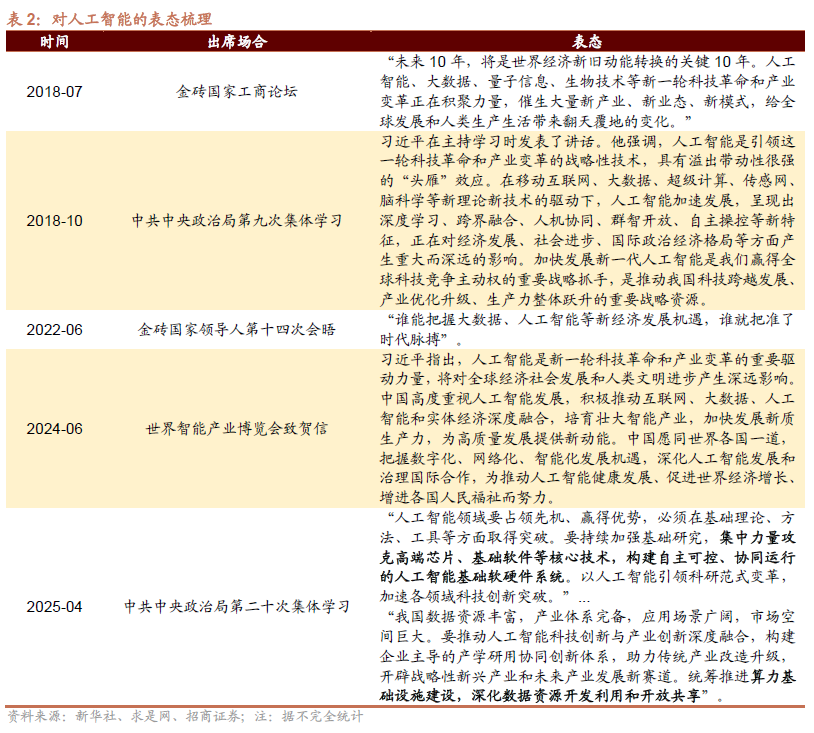This screenshot has height=733, width=814.
Task: Select the cell '世界智能产业博览会致贺信'
Action: 237,429
